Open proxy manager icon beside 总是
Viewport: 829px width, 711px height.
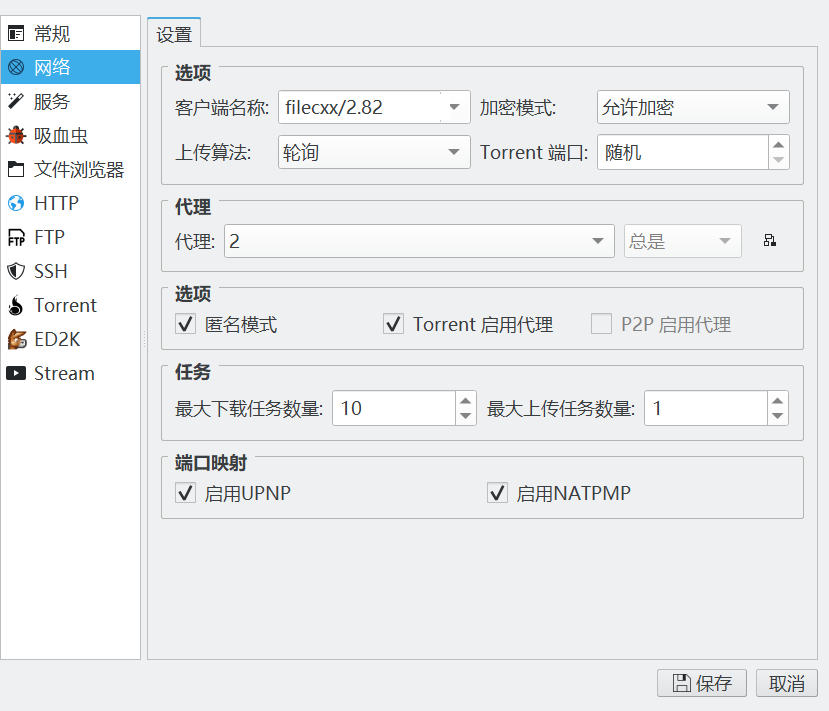tap(770, 241)
